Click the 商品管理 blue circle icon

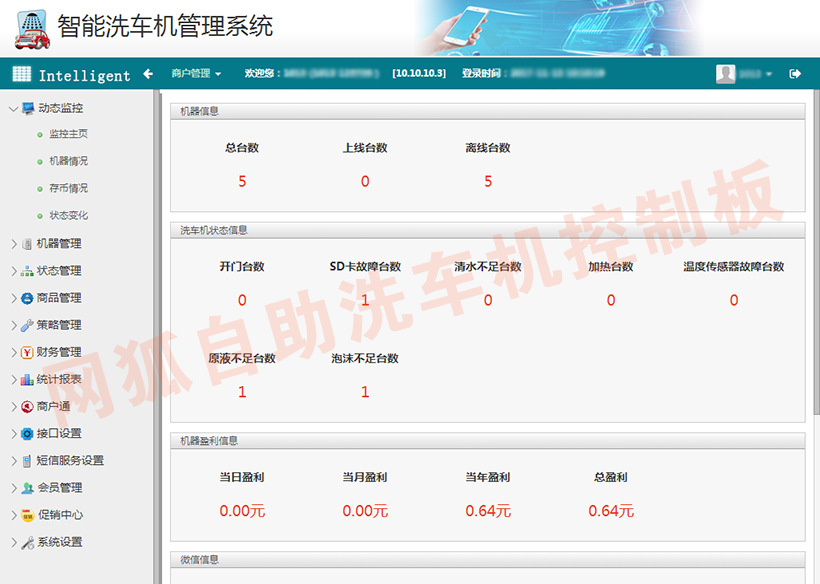point(27,298)
